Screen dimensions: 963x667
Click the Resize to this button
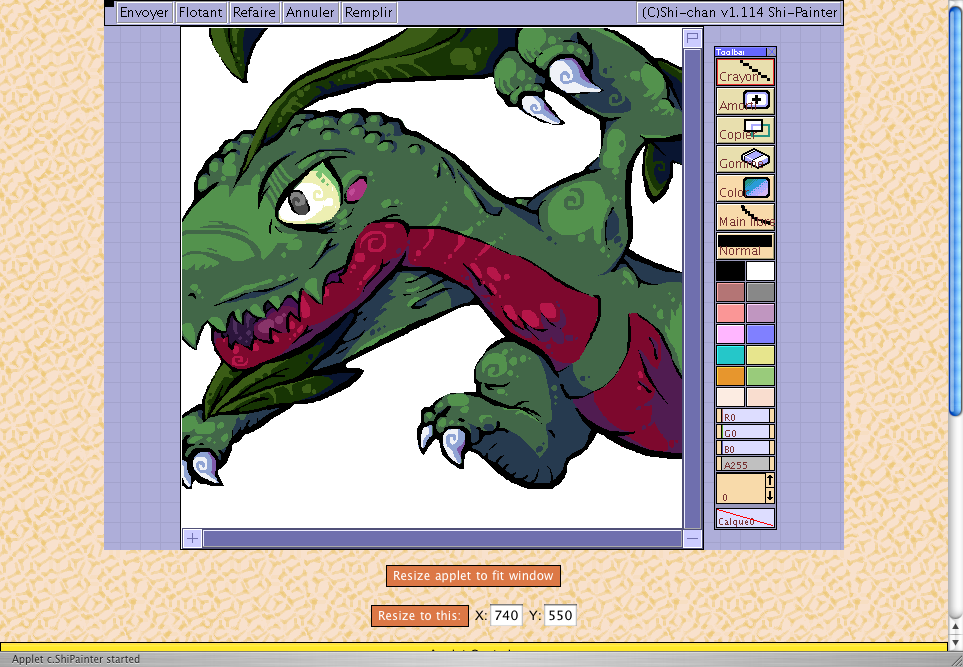(x=419, y=615)
